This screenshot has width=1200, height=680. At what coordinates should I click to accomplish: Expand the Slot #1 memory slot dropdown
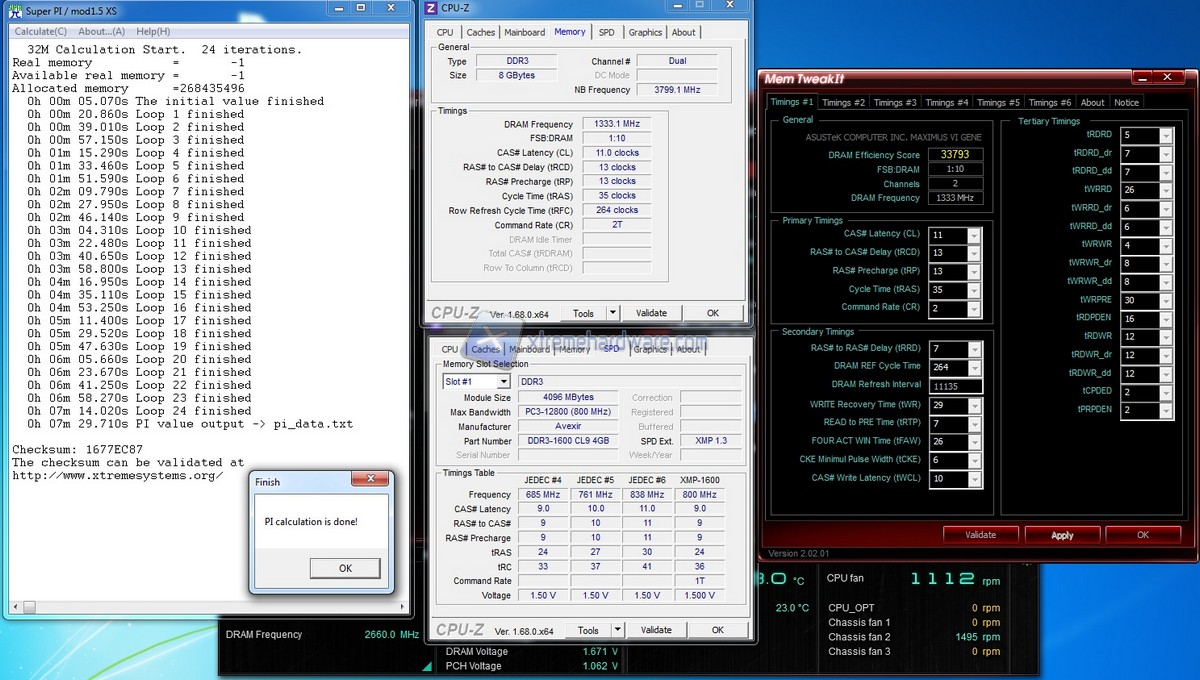click(x=503, y=381)
